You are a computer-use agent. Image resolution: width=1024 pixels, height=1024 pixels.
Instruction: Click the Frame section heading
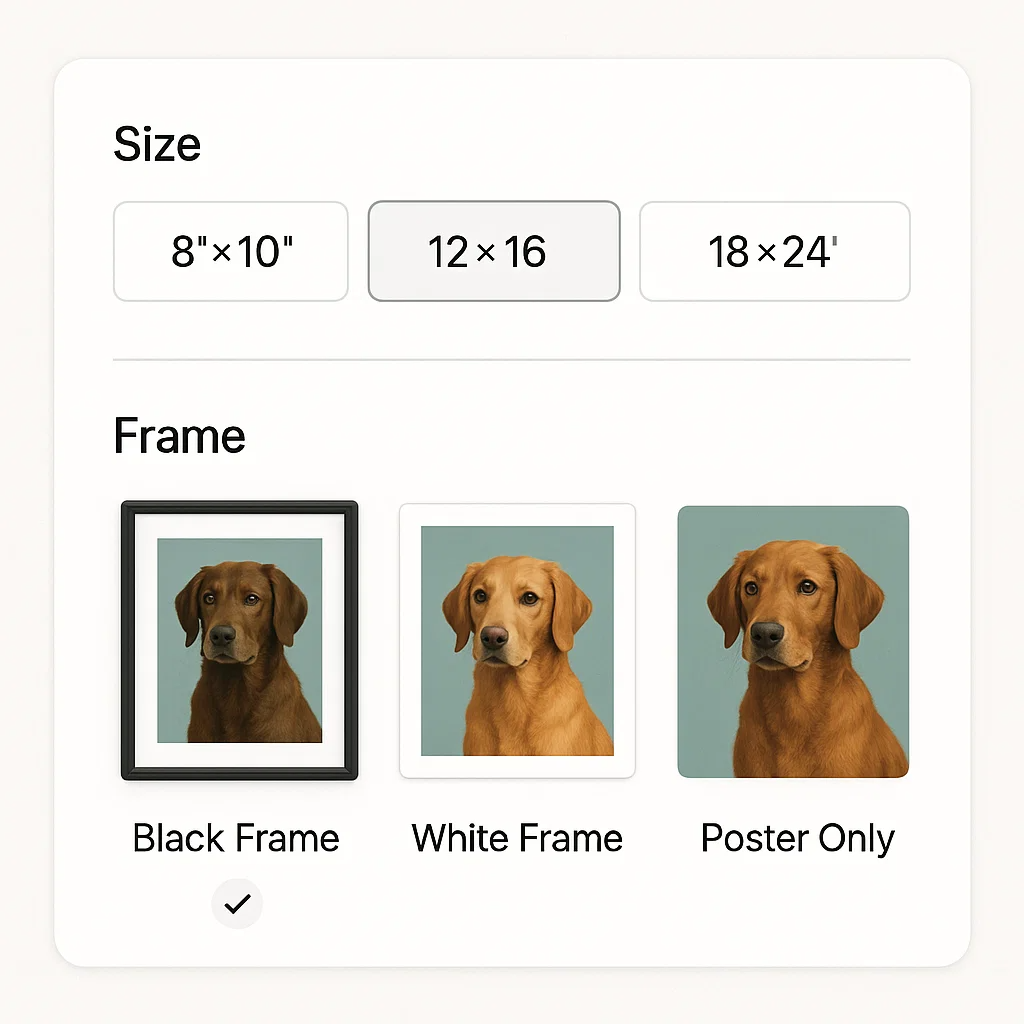click(x=180, y=436)
